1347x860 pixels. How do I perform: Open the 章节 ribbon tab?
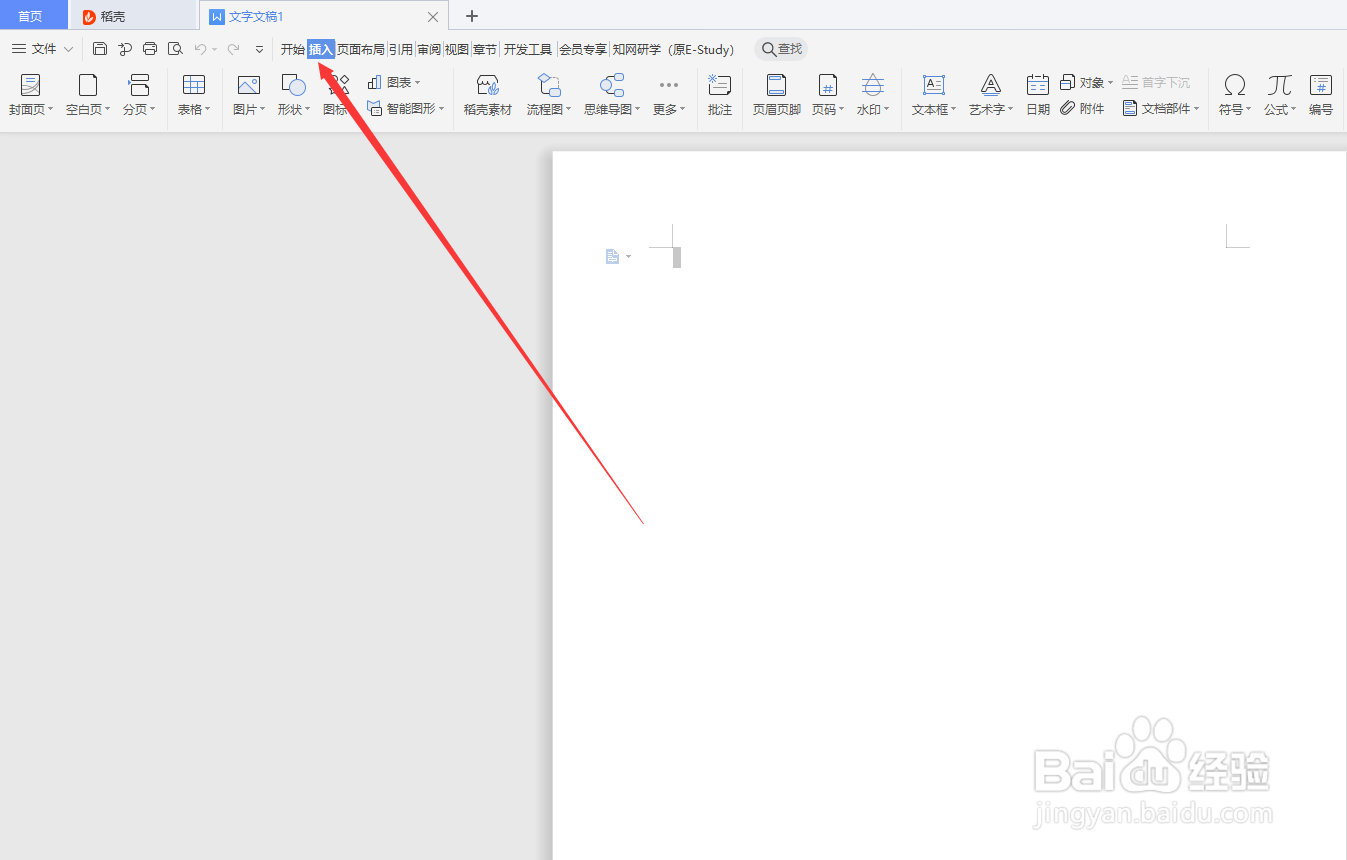pos(485,49)
